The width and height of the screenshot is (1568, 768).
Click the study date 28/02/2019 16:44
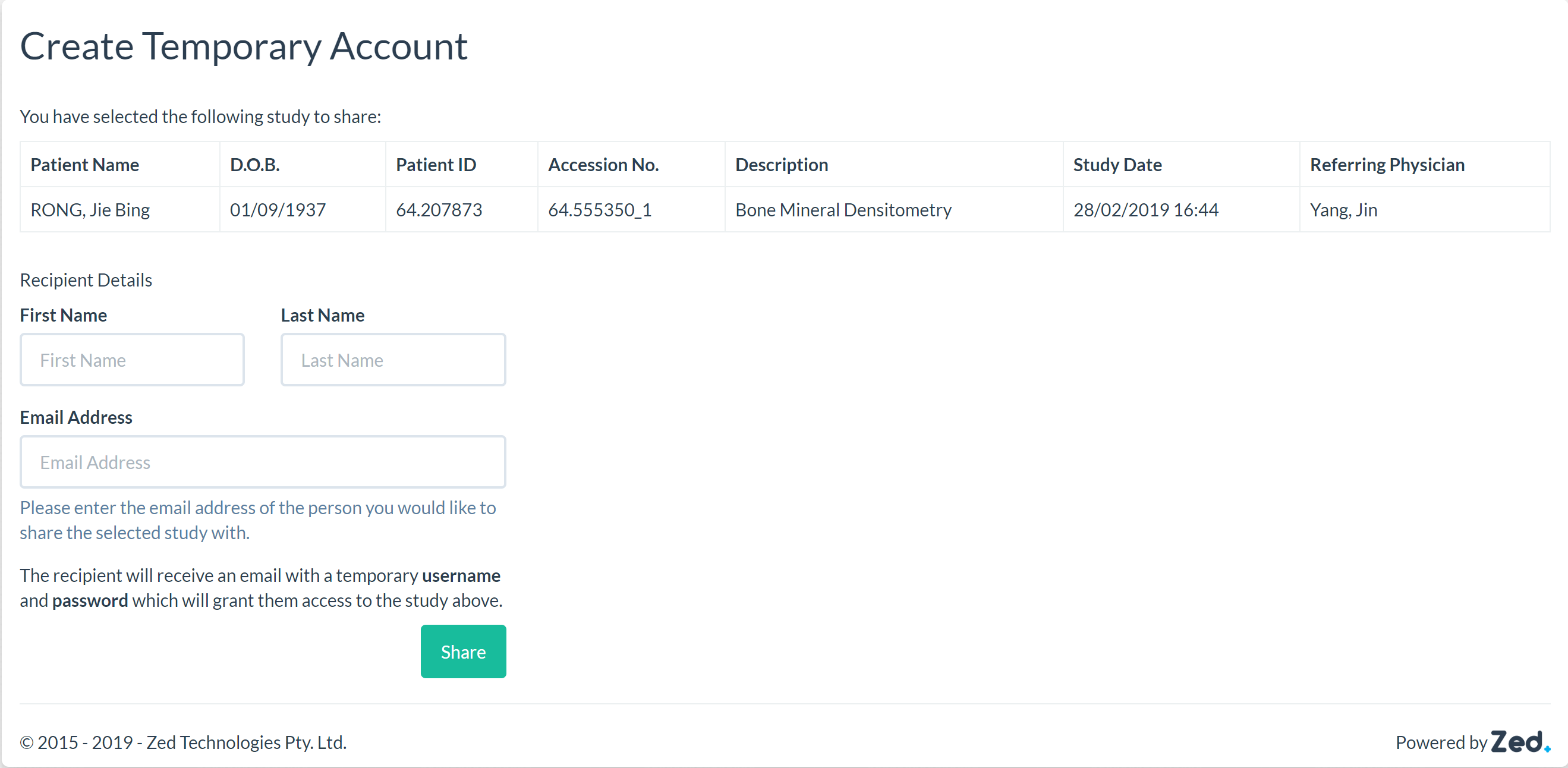1145,210
